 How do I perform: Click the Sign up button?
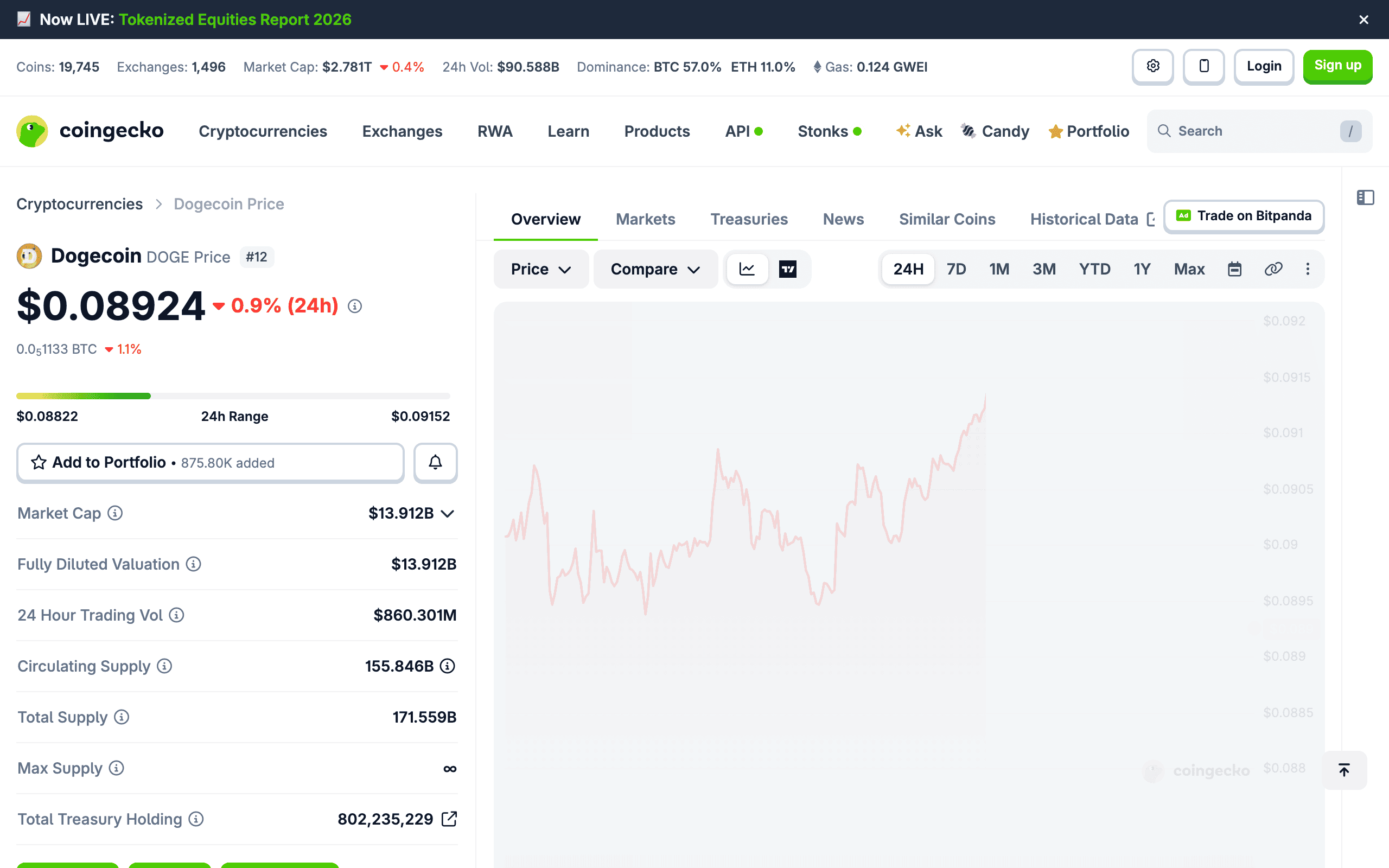coord(1337,67)
